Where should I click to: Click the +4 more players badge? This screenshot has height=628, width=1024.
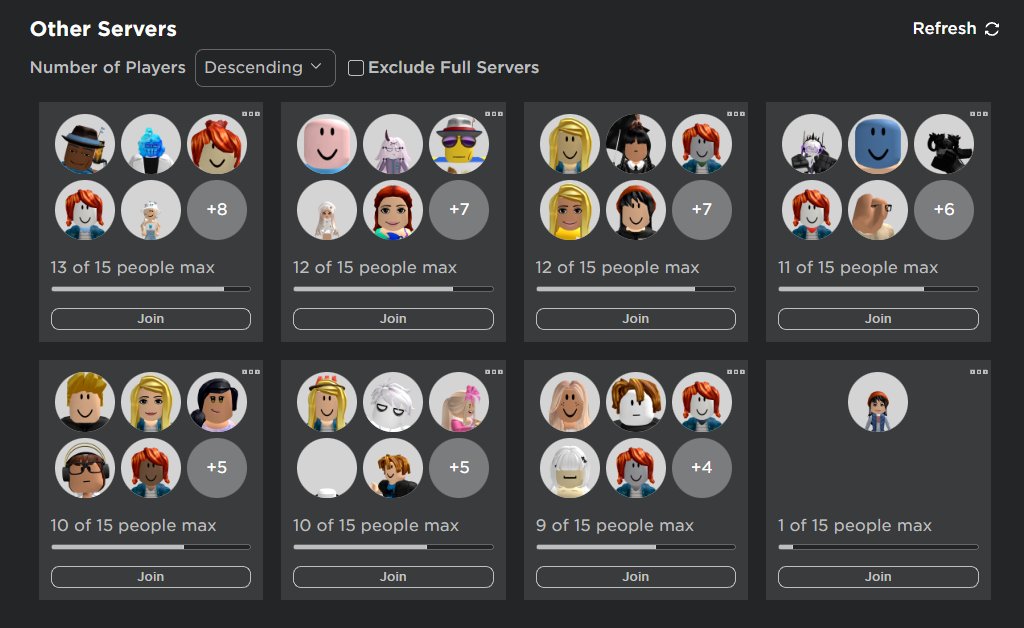click(701, 467)
